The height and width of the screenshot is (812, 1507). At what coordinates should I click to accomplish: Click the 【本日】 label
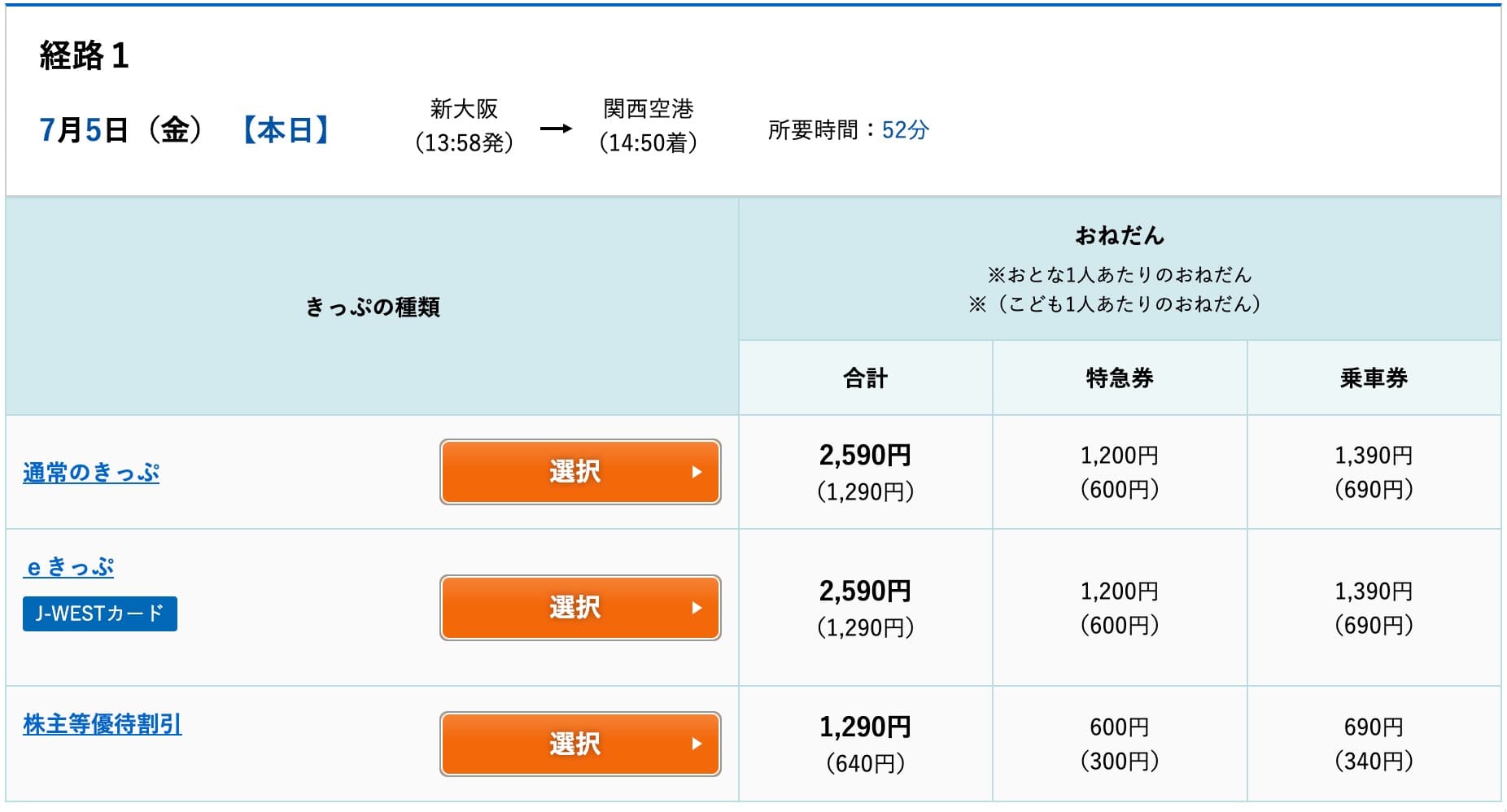click(x=286, y=130)
